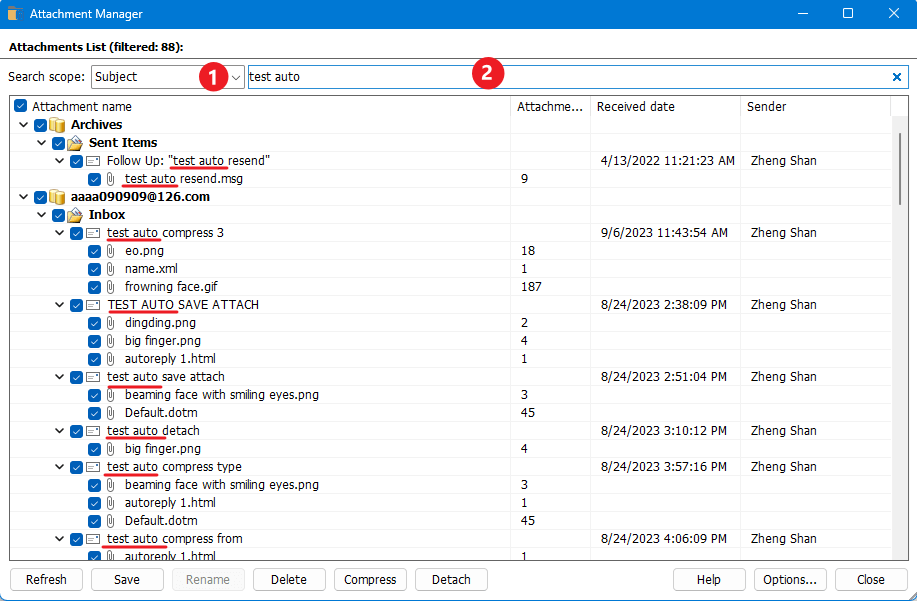Screen dimensions: 917x601
Task: Uncheck the attachment "frowning face.gif"
Action: coord(94,286)
